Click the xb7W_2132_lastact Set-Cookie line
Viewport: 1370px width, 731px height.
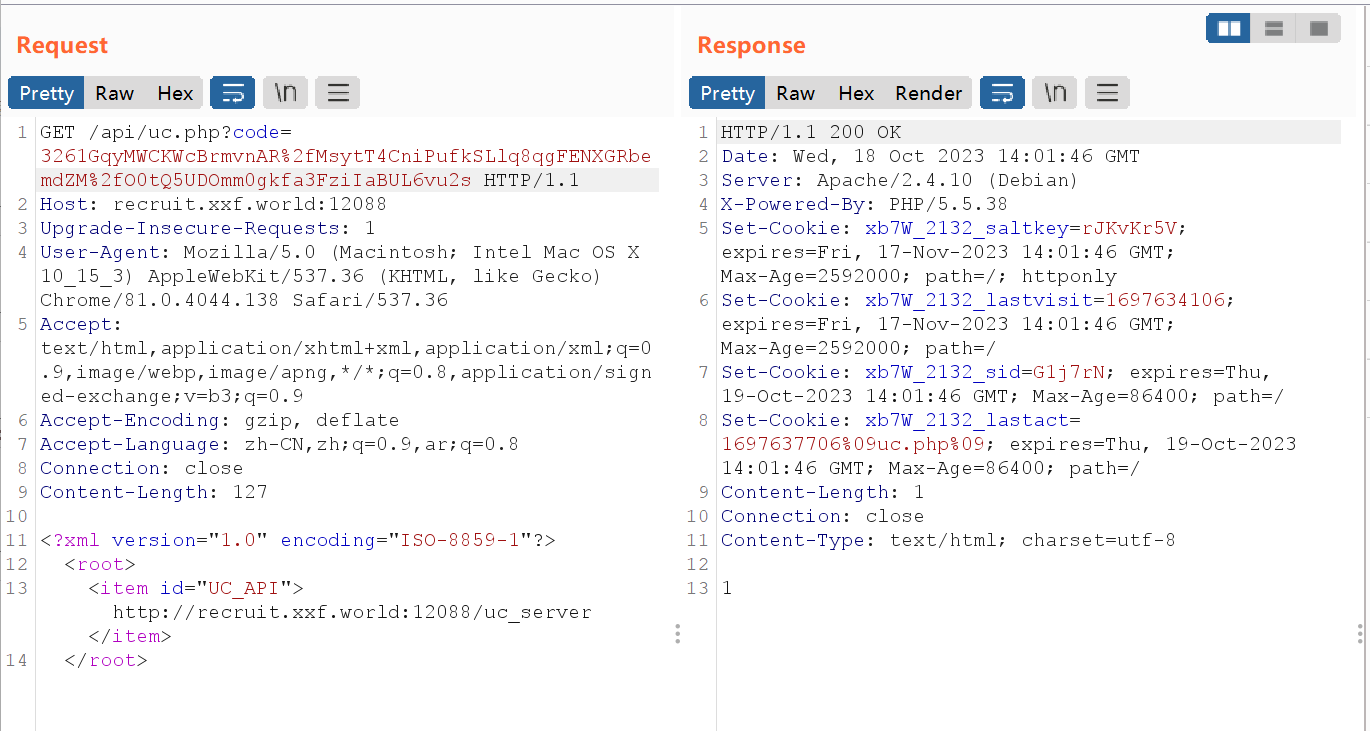(x=1008, y=444)
